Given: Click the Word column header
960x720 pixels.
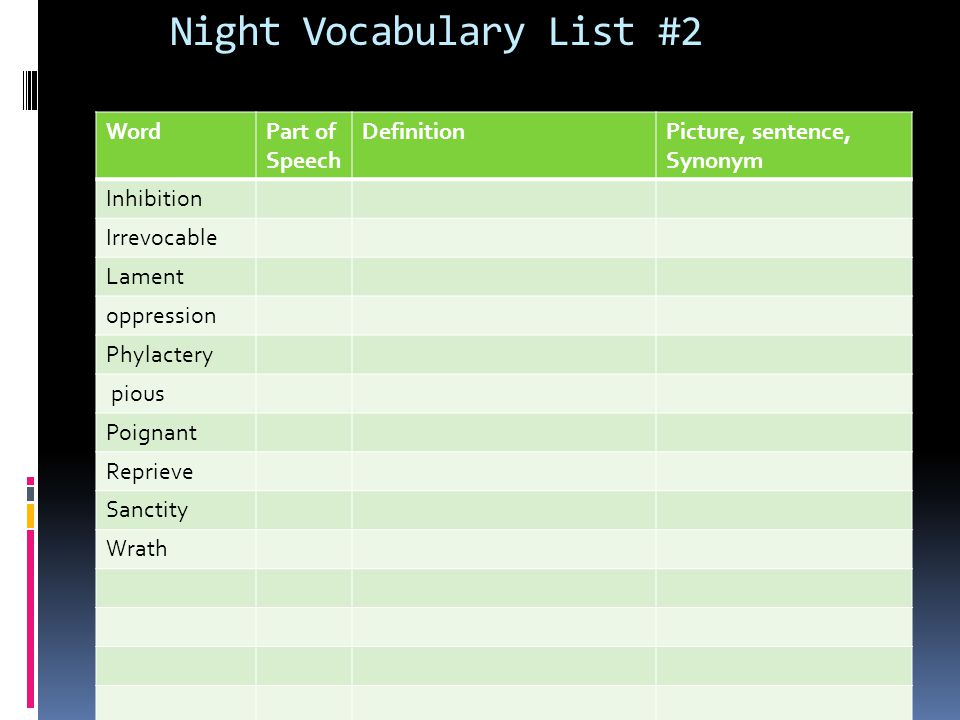Looking at the screenshot, I should click(x=176, y=145).
